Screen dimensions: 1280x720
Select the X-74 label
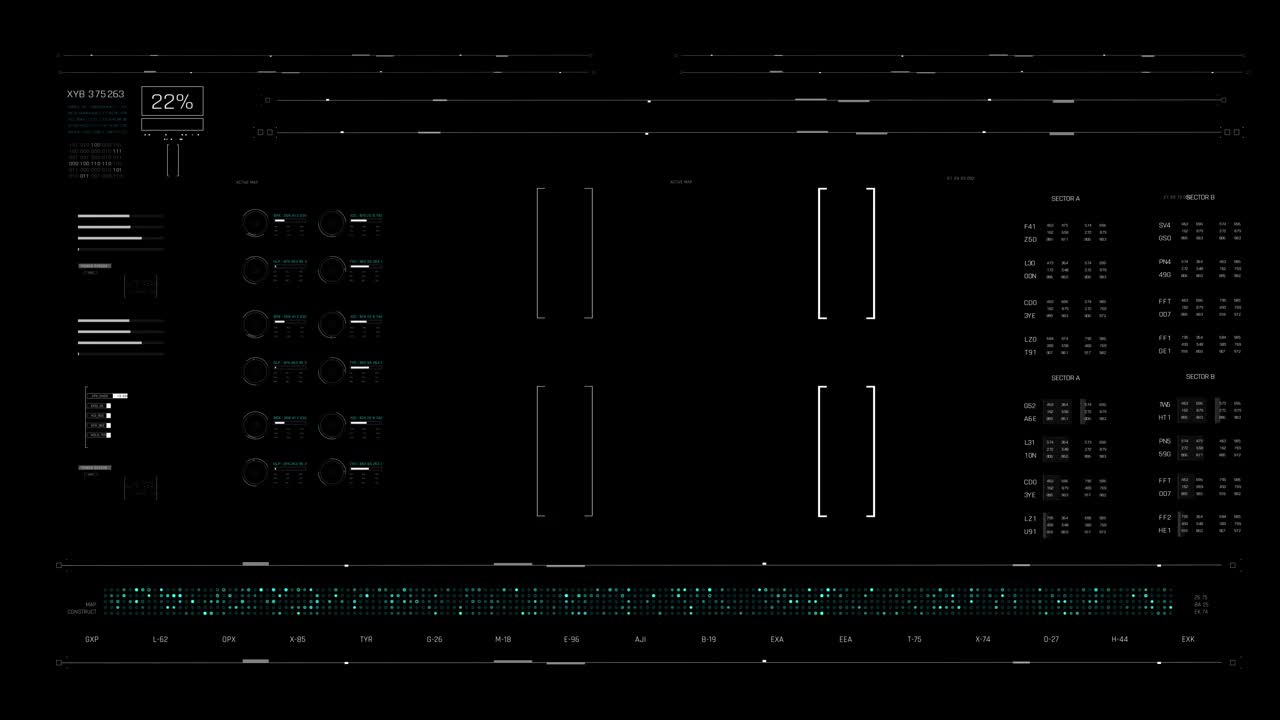click(x=983, y=639)
